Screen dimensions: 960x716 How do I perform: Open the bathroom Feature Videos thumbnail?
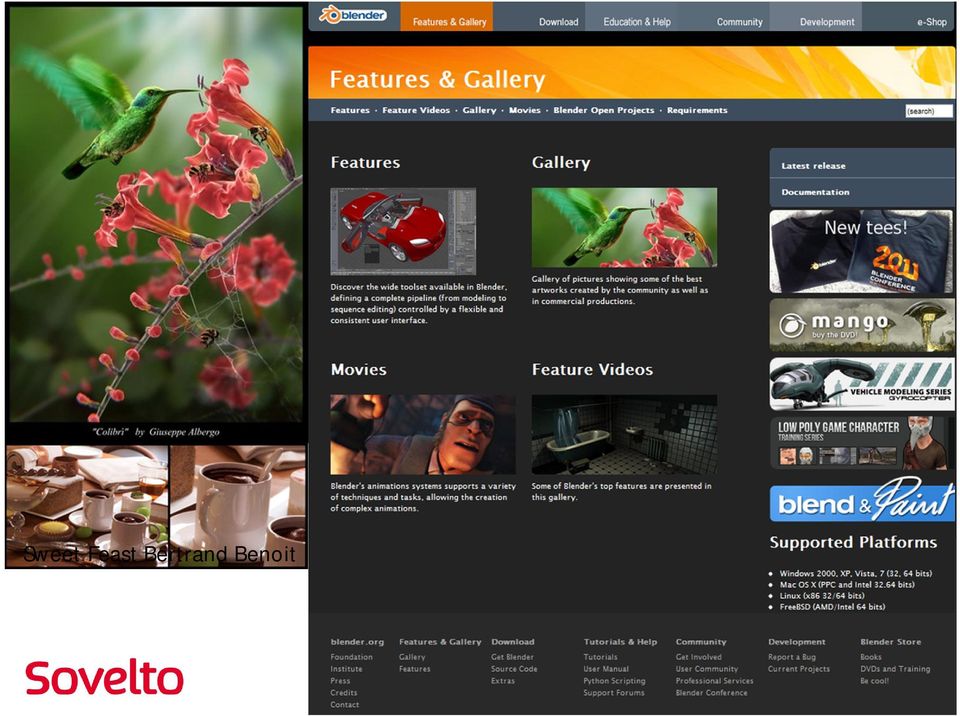(624, 434)
